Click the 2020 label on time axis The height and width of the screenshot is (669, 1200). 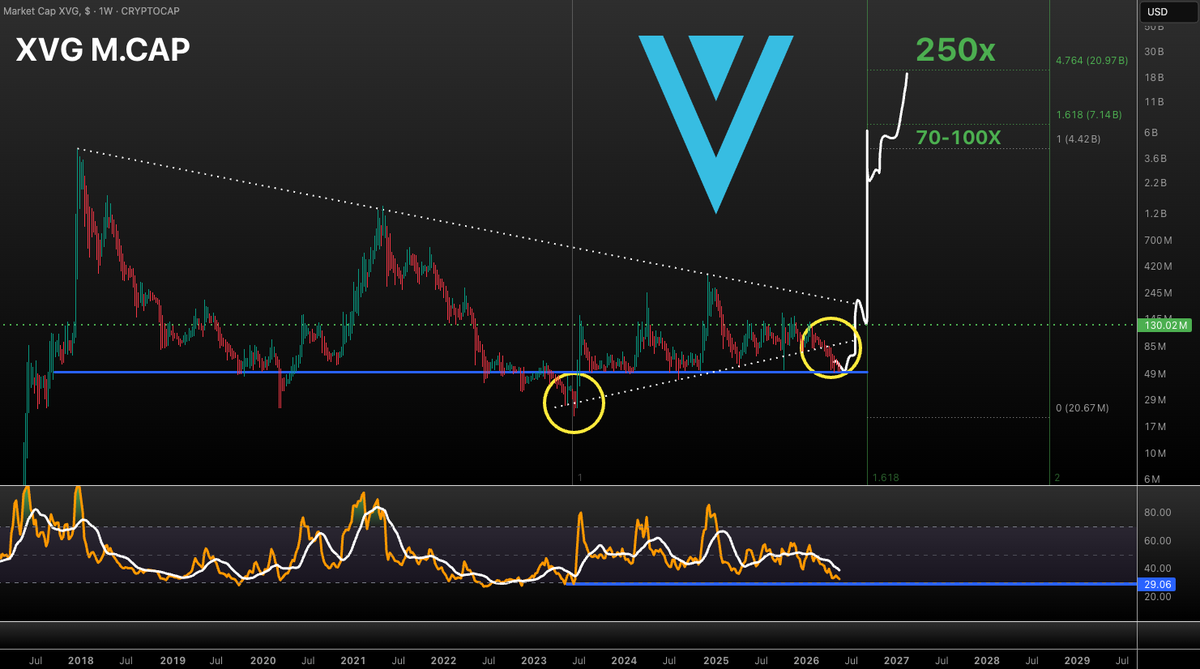[x=263, y=661]
